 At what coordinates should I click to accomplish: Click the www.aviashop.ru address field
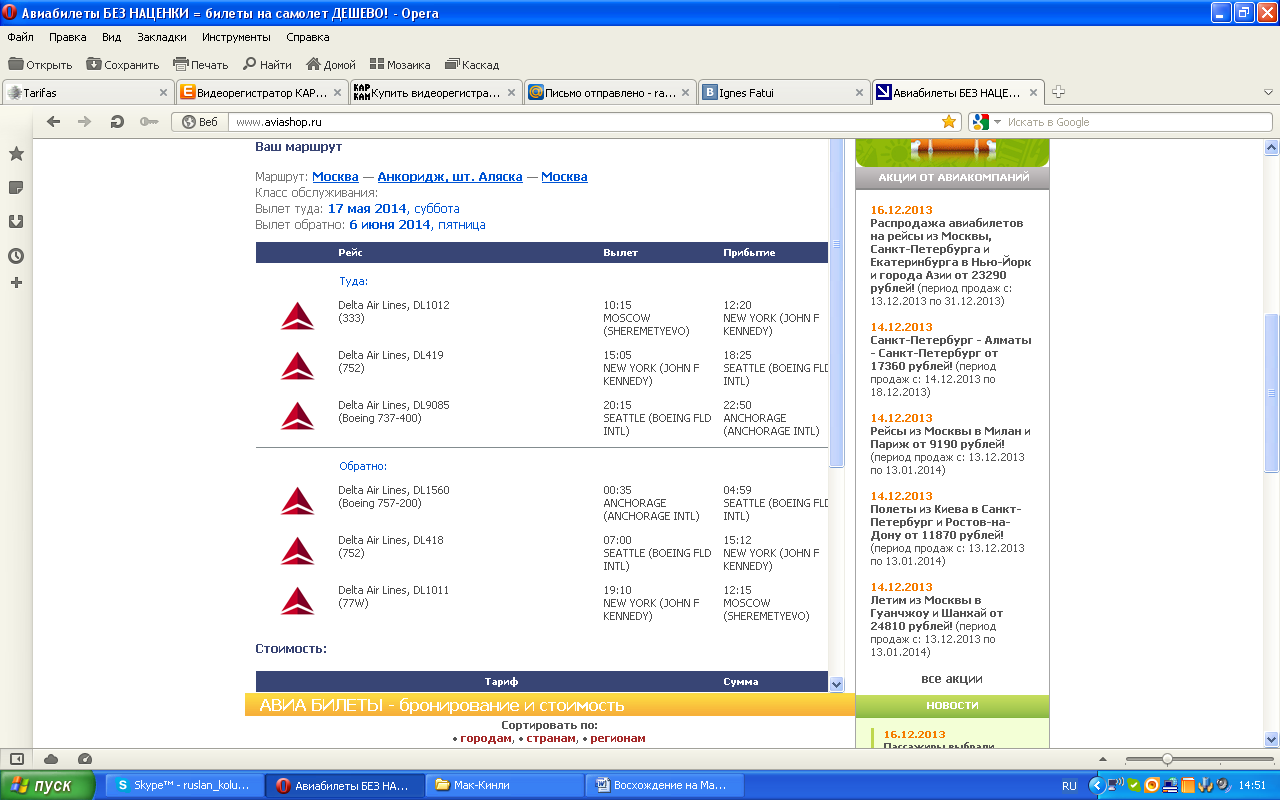[x=585, y=122]
